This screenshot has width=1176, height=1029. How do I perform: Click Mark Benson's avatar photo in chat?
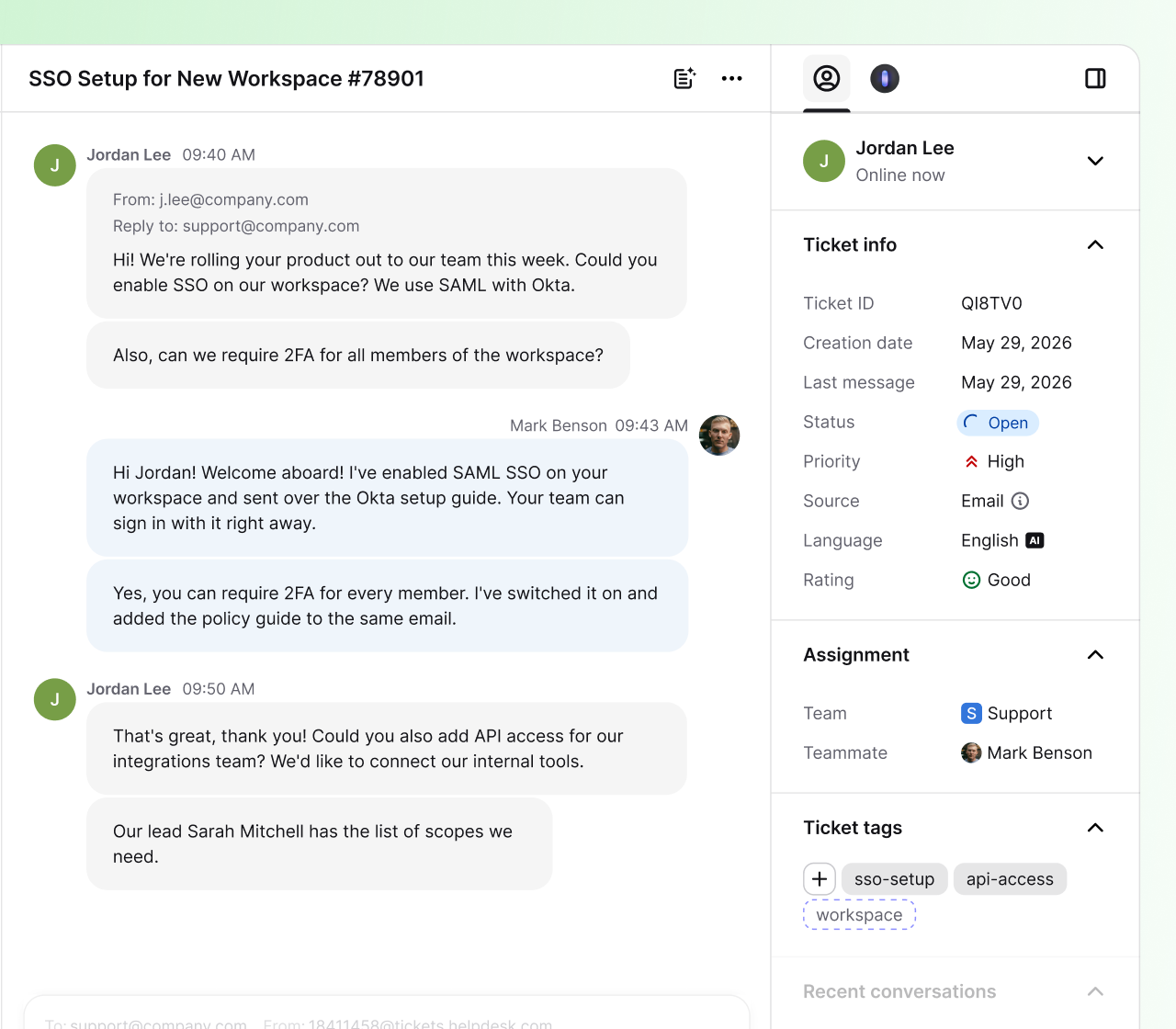tap(719, 435)
